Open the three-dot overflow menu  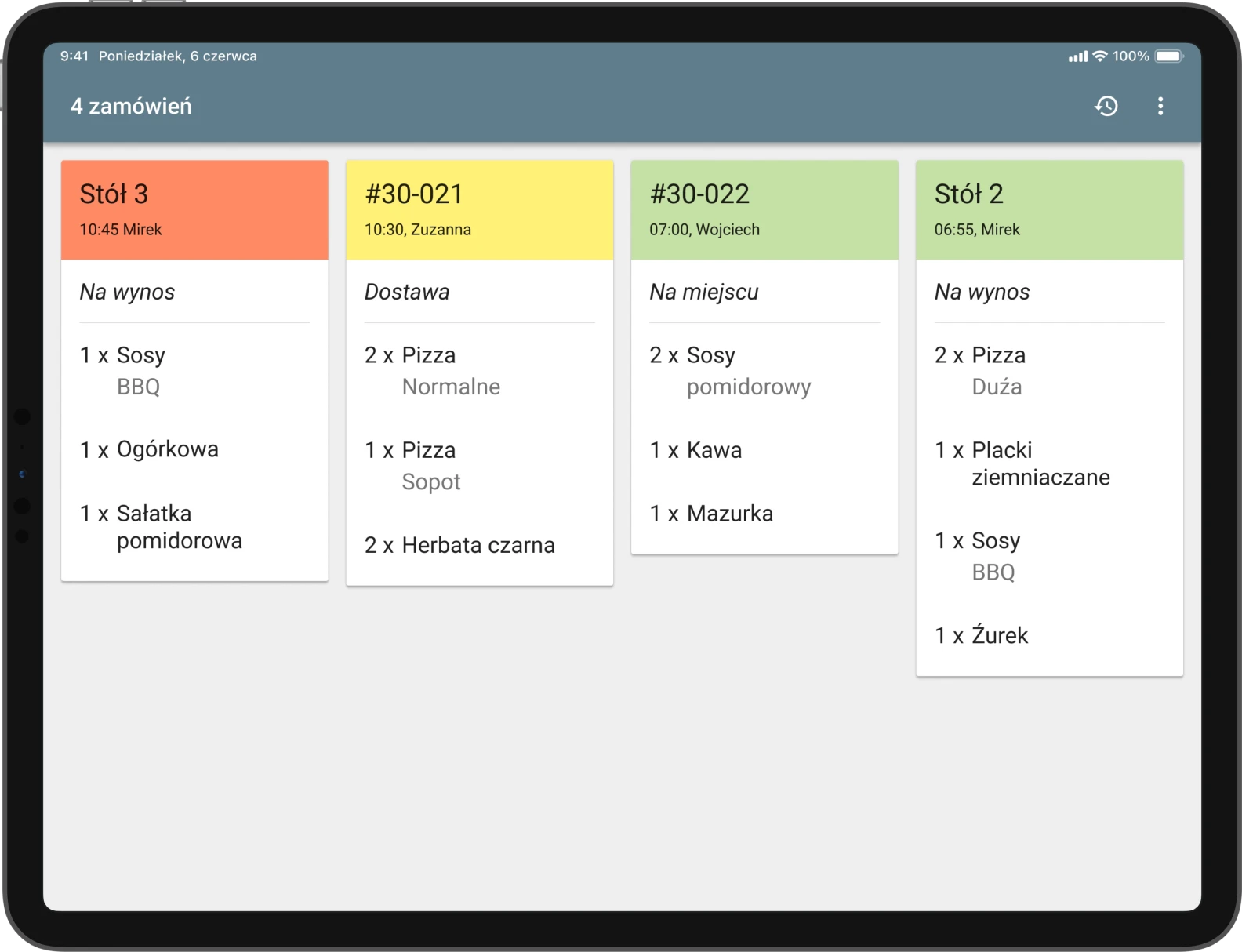point(1160,106)
